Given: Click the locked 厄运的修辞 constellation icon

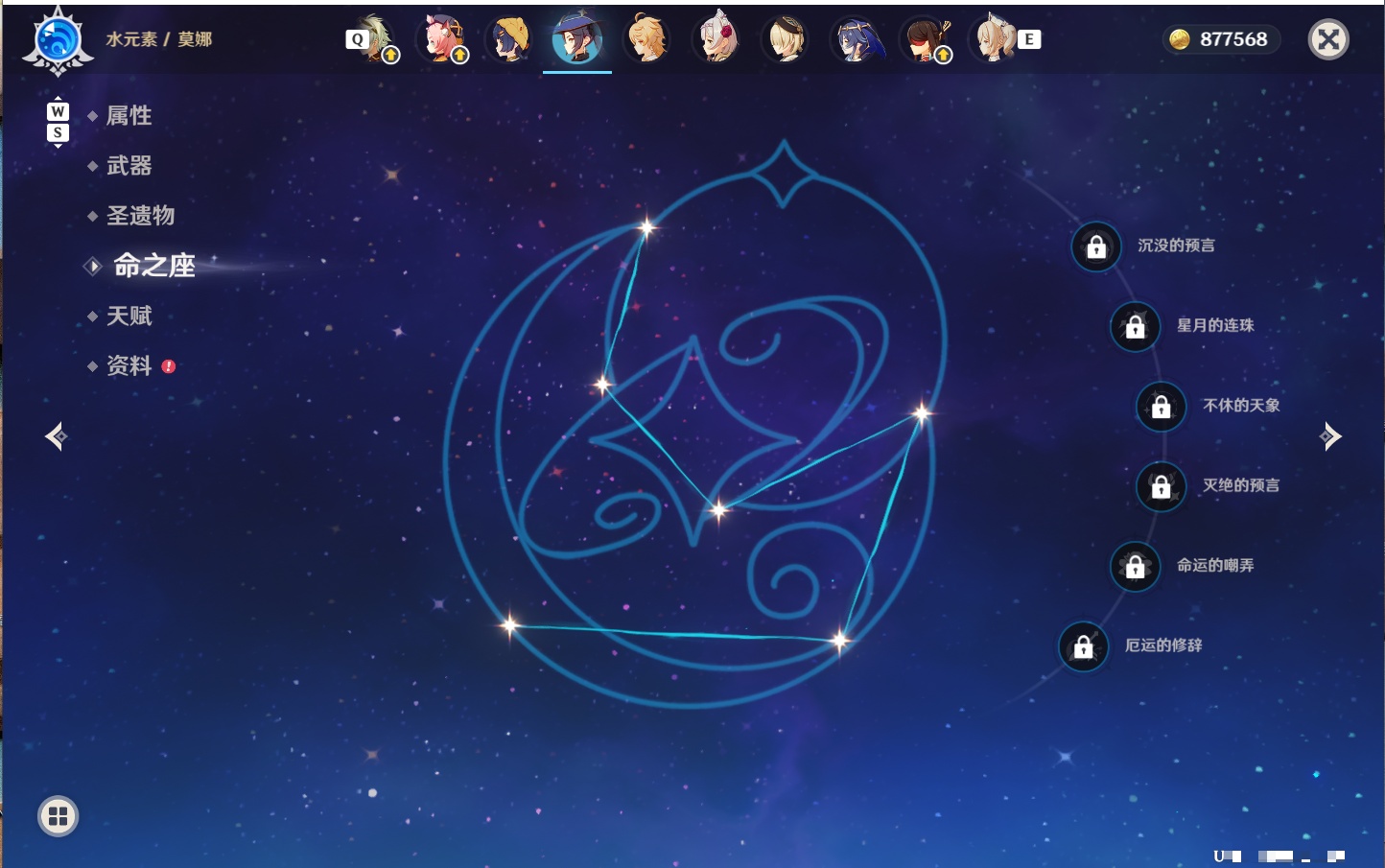Looking at the screenshot, I should click(x=1083, y=646).
